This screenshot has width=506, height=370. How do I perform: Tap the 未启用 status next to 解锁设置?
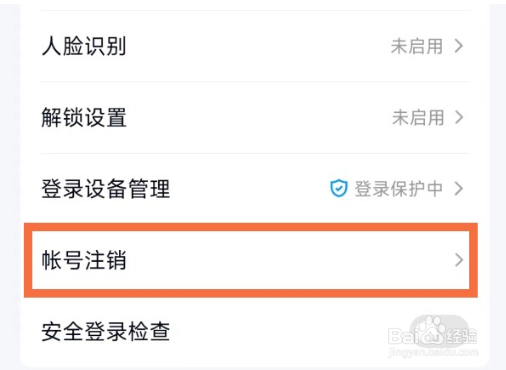pos(418,117)
